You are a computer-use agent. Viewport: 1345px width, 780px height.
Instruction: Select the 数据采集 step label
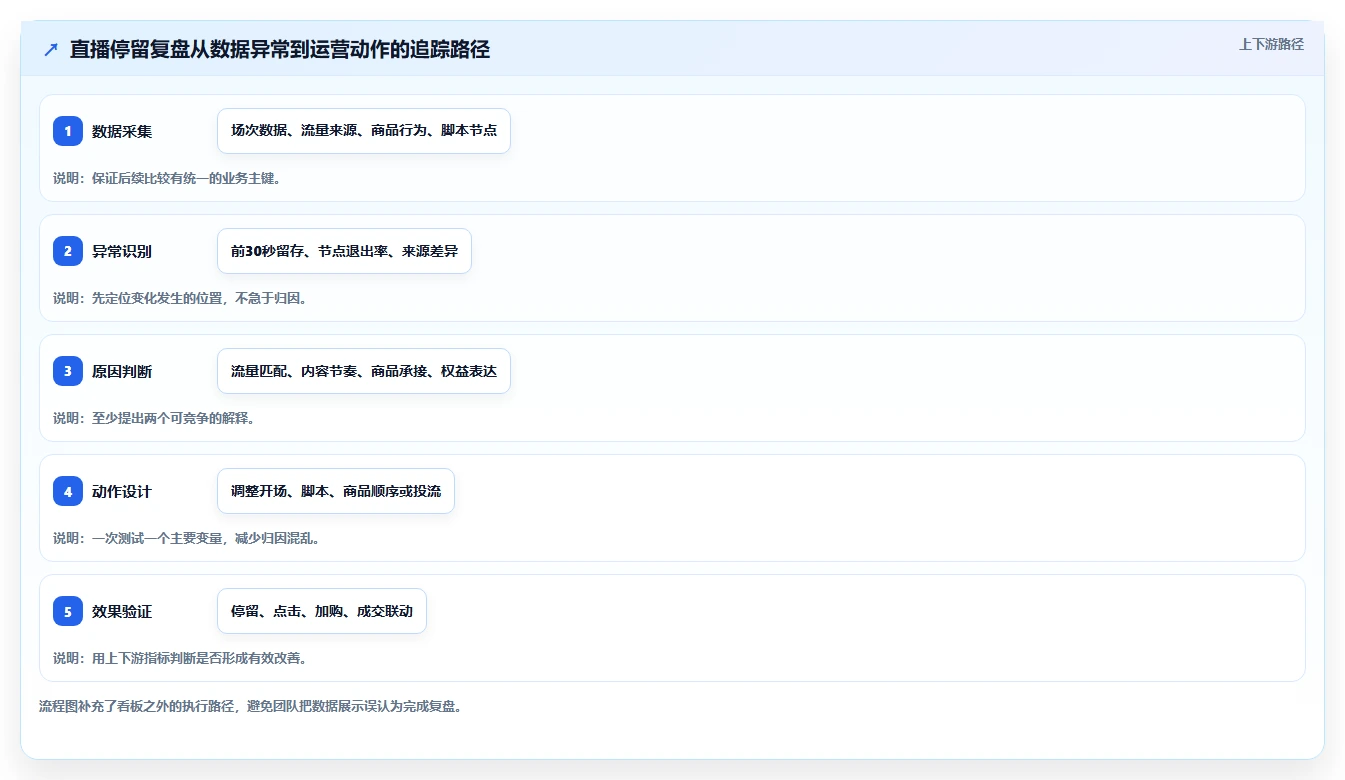[122, 131]
